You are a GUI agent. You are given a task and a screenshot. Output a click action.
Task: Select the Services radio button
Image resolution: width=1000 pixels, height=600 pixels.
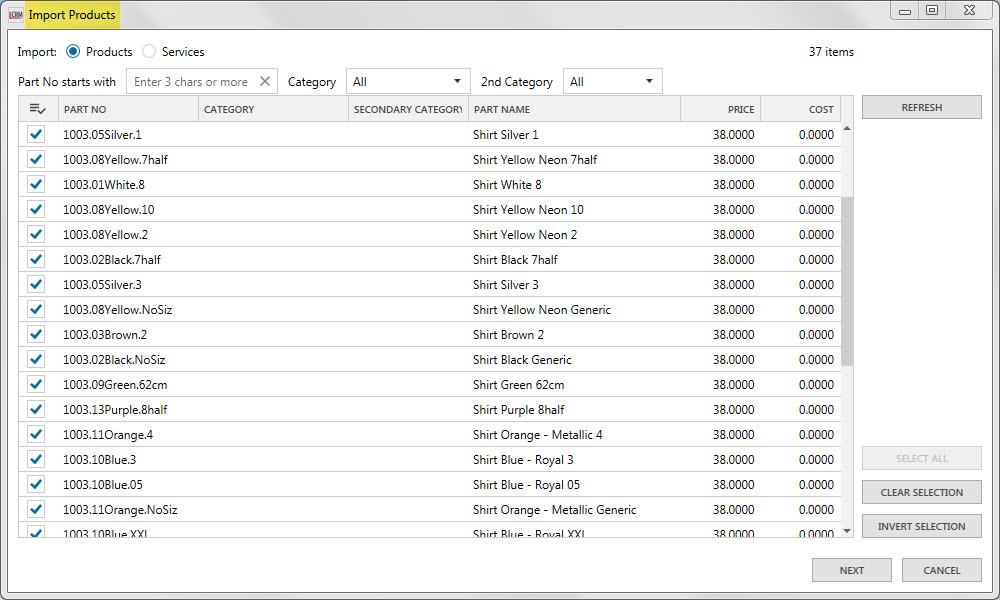[149, 52]
